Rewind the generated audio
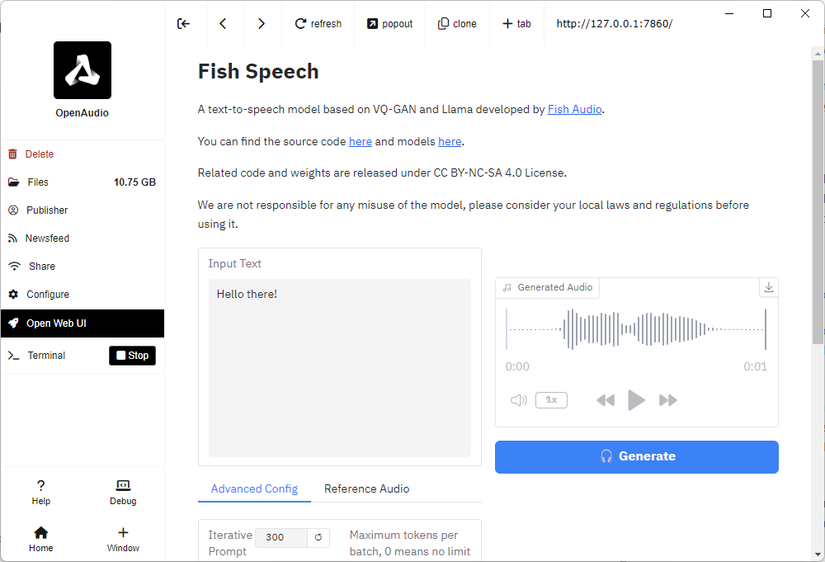 tap(605, 400)
